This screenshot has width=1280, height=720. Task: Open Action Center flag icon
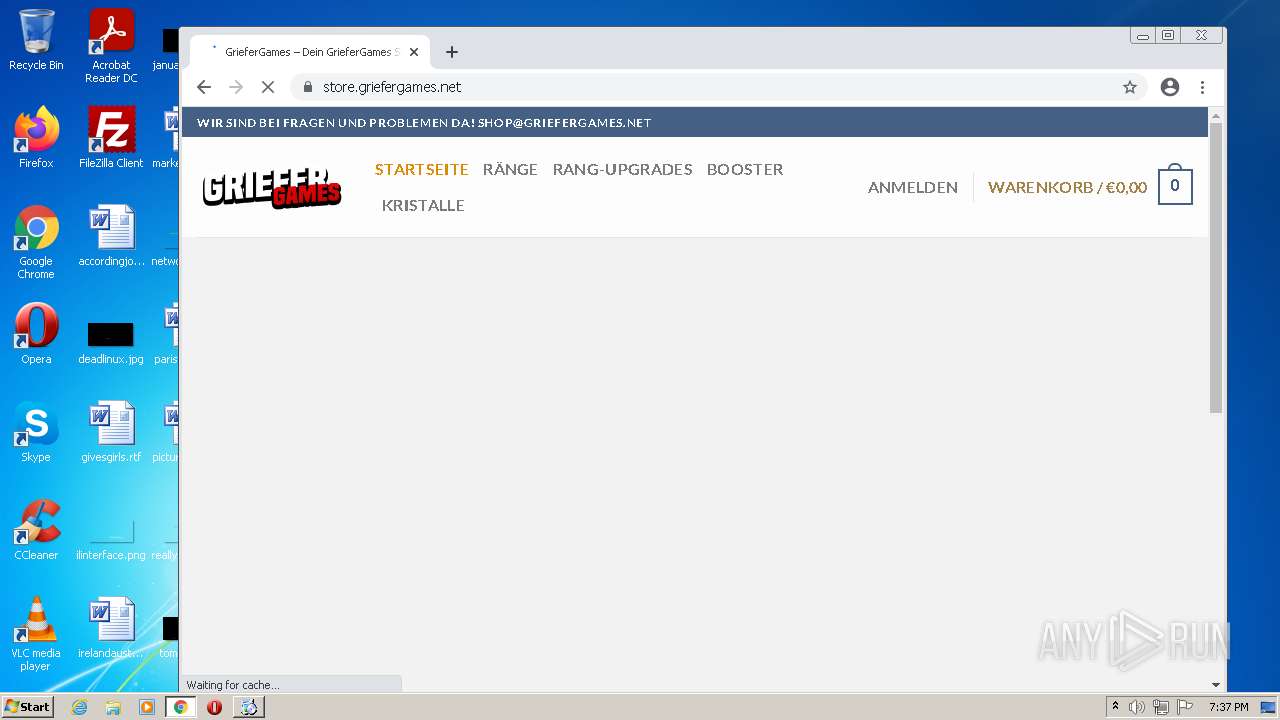1185,707
